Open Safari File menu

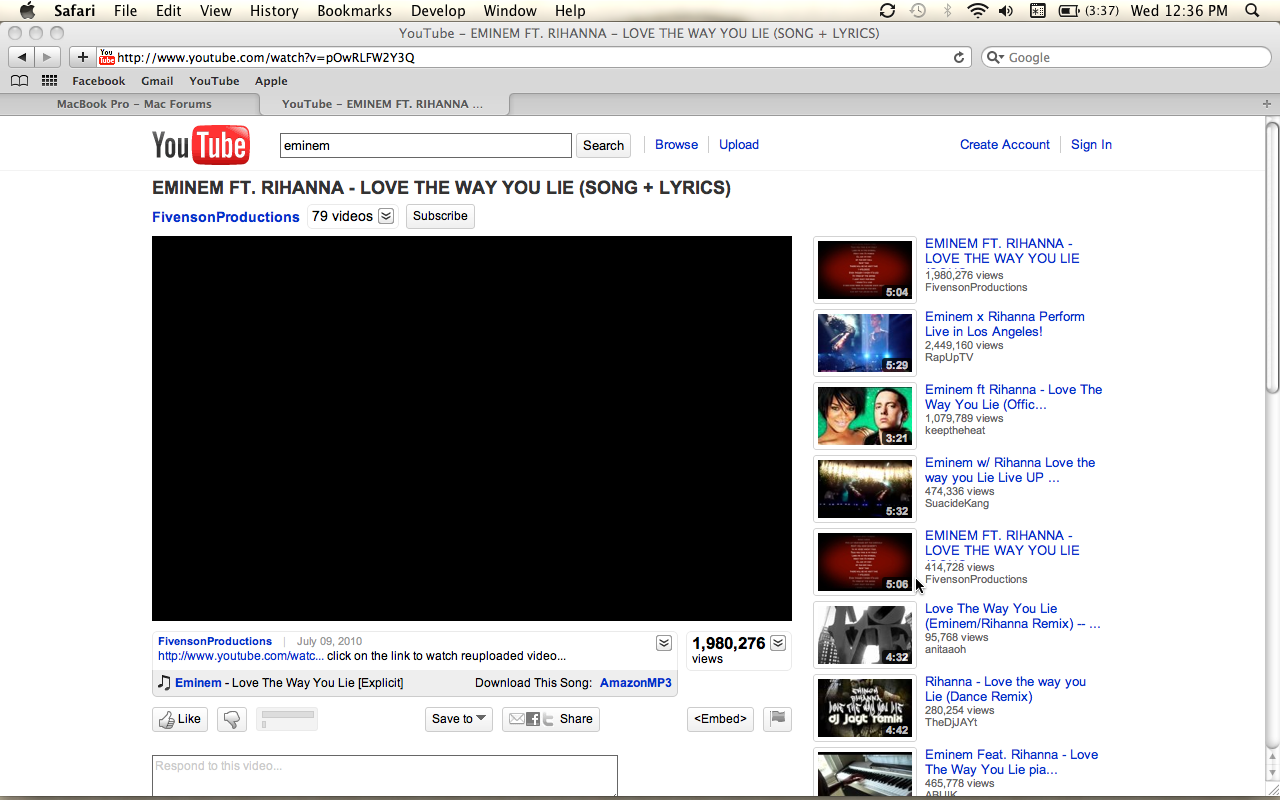125,11
